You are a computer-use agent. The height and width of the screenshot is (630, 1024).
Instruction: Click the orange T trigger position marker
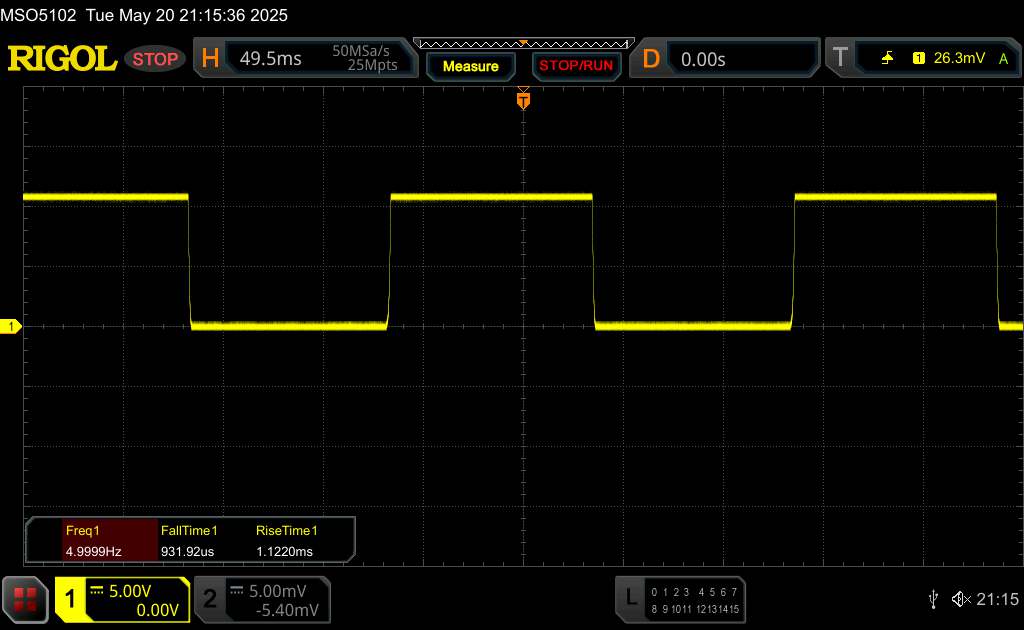[x=523, y=100]
